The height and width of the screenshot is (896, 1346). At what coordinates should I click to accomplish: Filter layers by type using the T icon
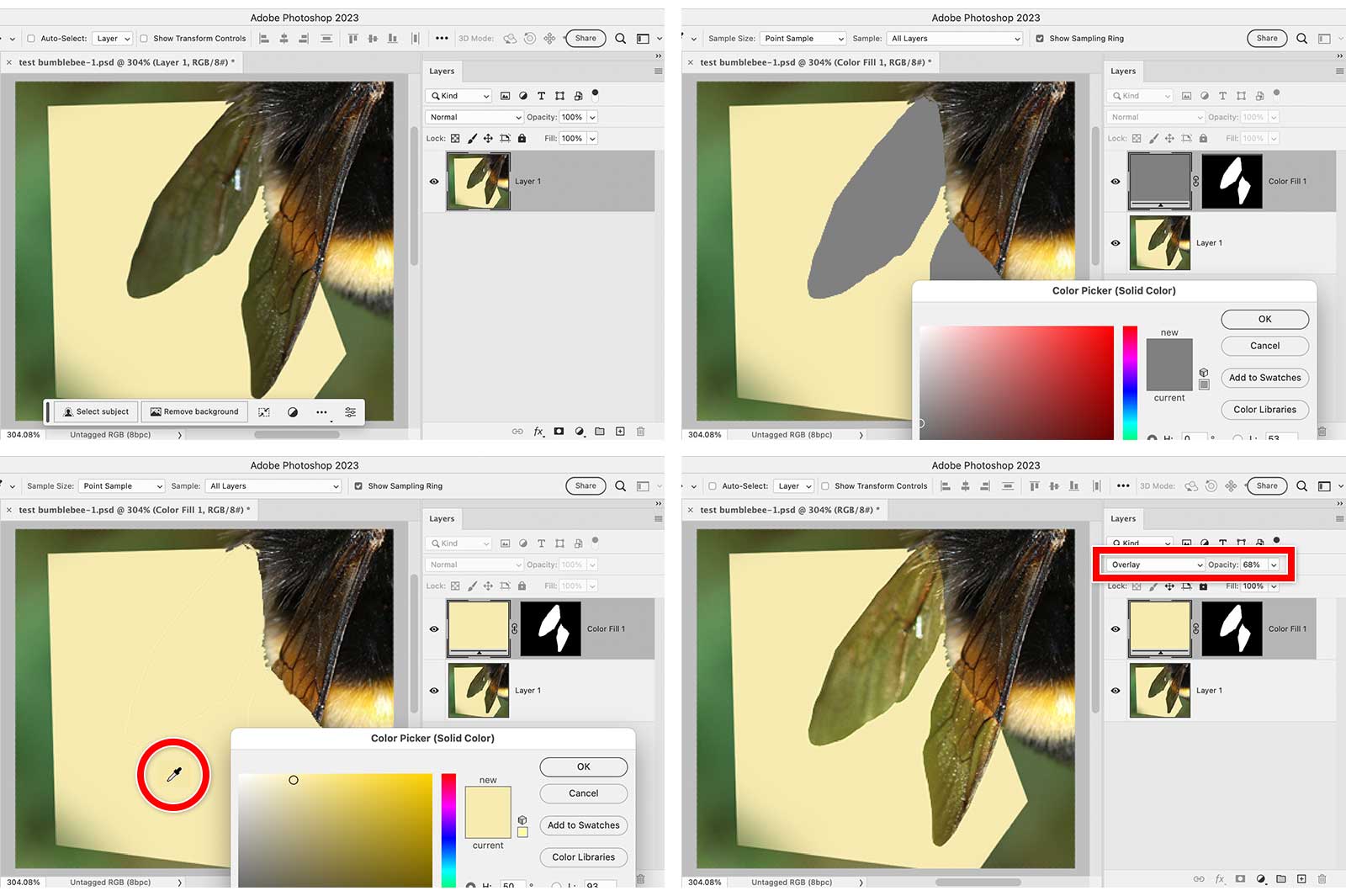[x=541, y=95]
